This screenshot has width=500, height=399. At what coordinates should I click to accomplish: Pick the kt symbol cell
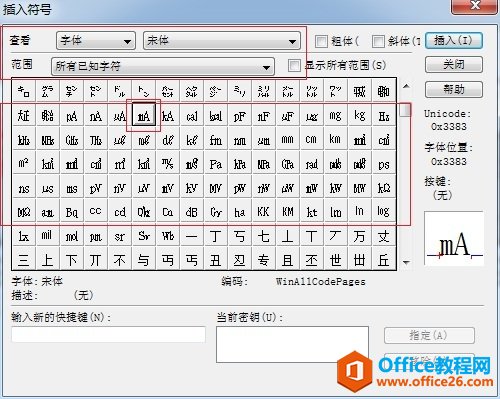pyautogui.click(x=312, y=211)
